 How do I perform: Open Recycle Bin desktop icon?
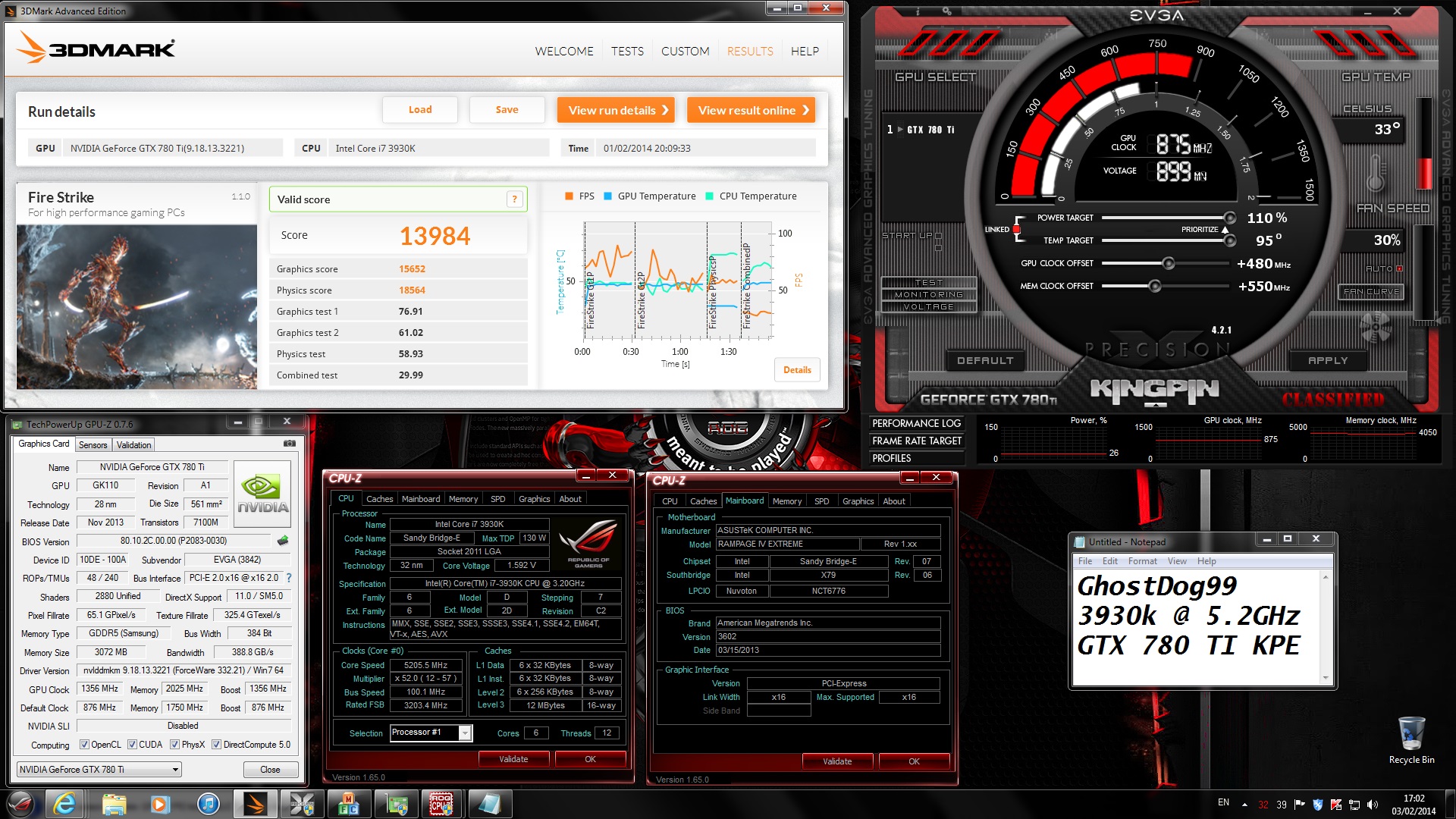1411,740
